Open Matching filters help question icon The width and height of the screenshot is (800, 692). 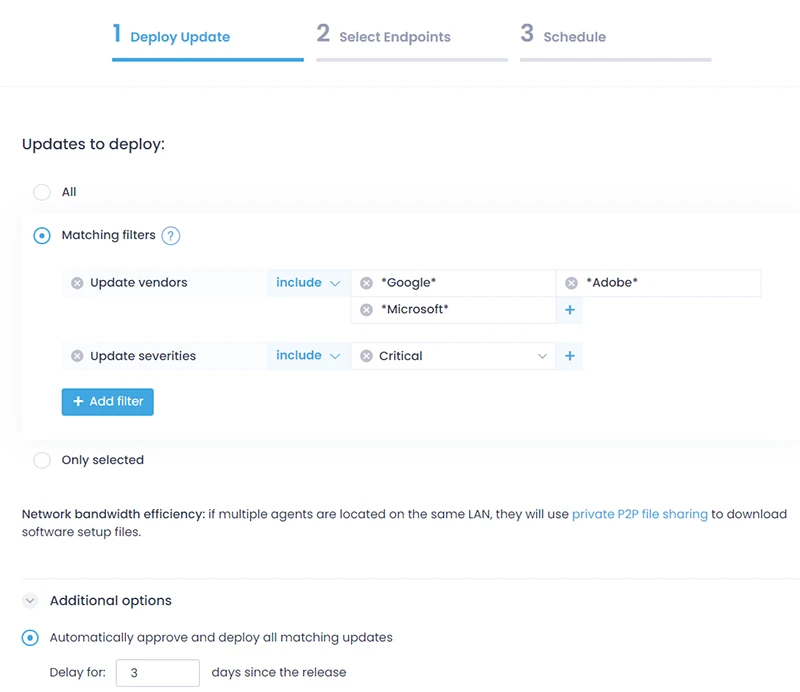click(171, 236)
